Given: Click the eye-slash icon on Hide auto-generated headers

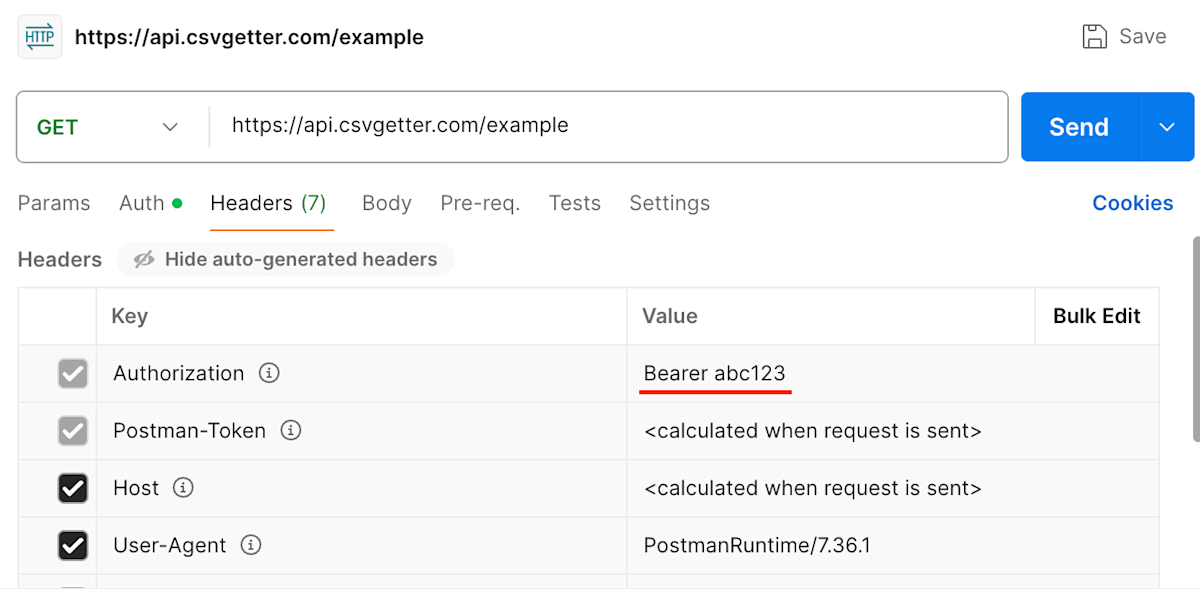Looking at the screenshot, I should 143,259.
